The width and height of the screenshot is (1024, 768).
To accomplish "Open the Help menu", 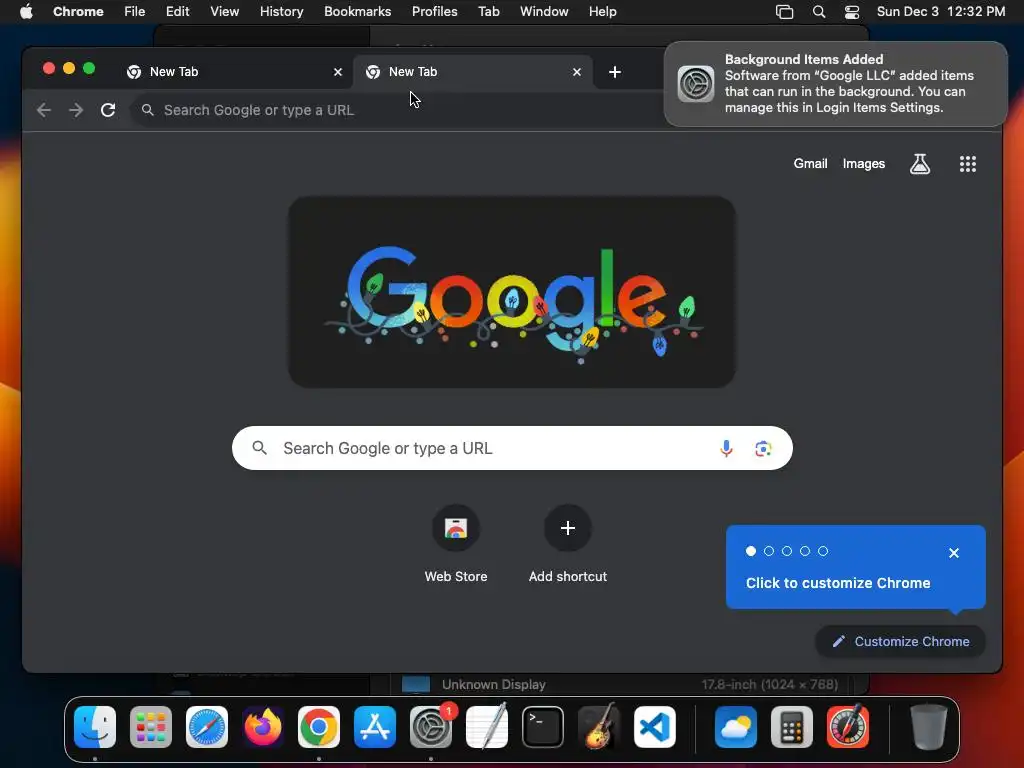I will 602,12.
